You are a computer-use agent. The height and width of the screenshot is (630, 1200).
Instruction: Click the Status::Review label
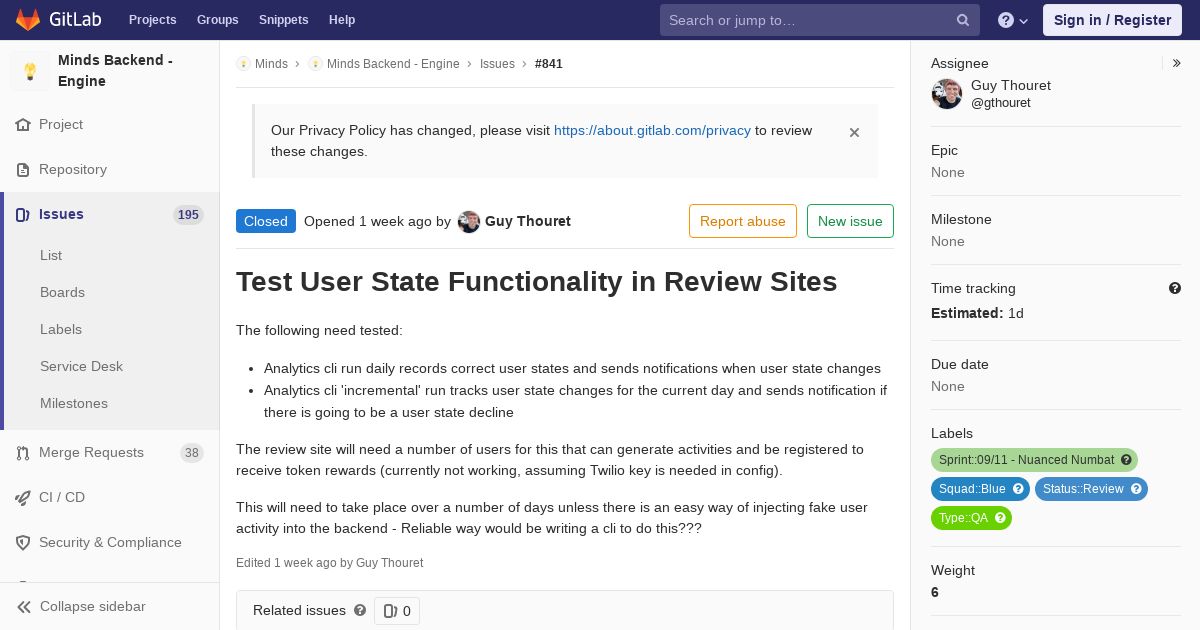[1083, 489]
